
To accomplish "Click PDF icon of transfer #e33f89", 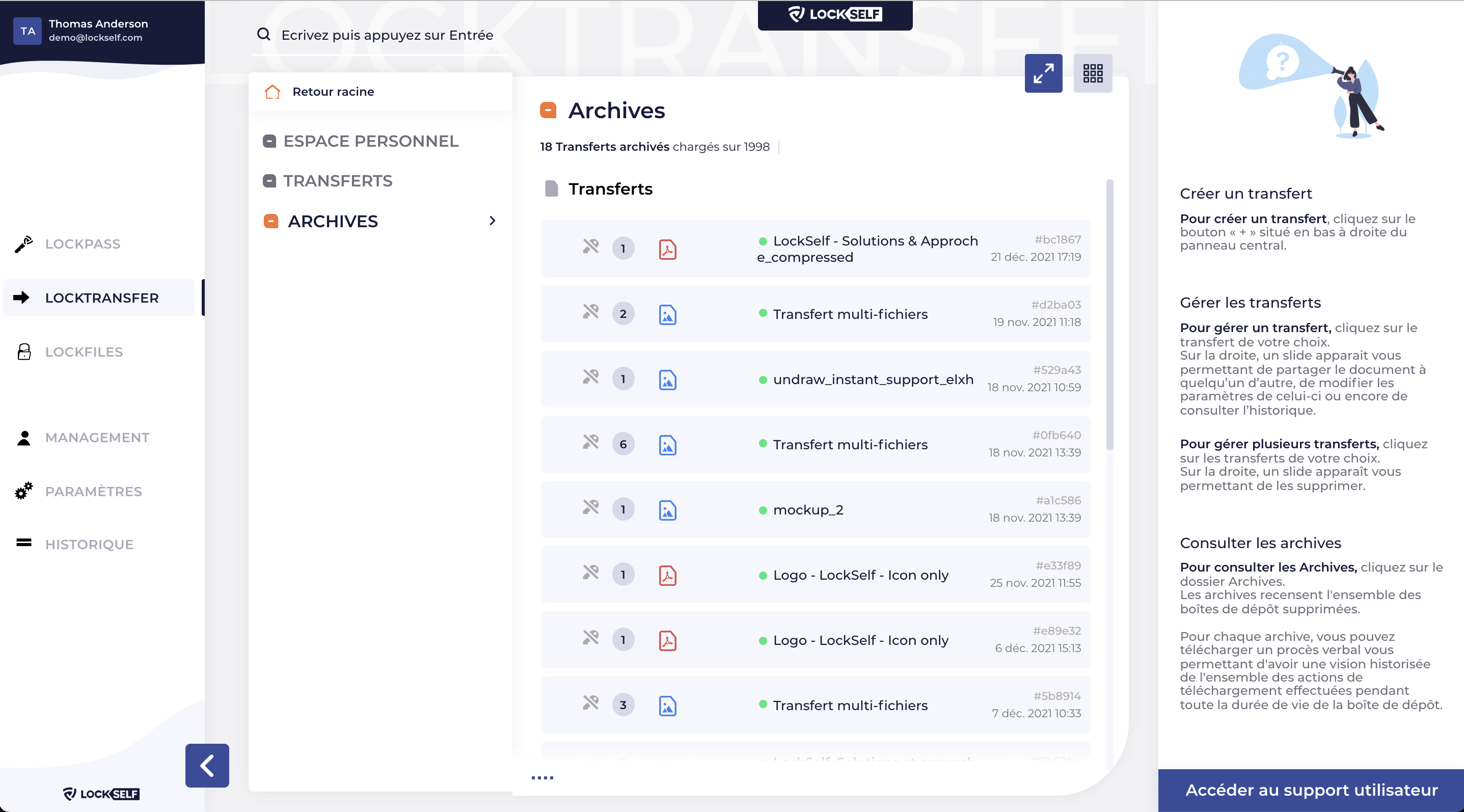I will pyautogui.click(x=667, y=575).
